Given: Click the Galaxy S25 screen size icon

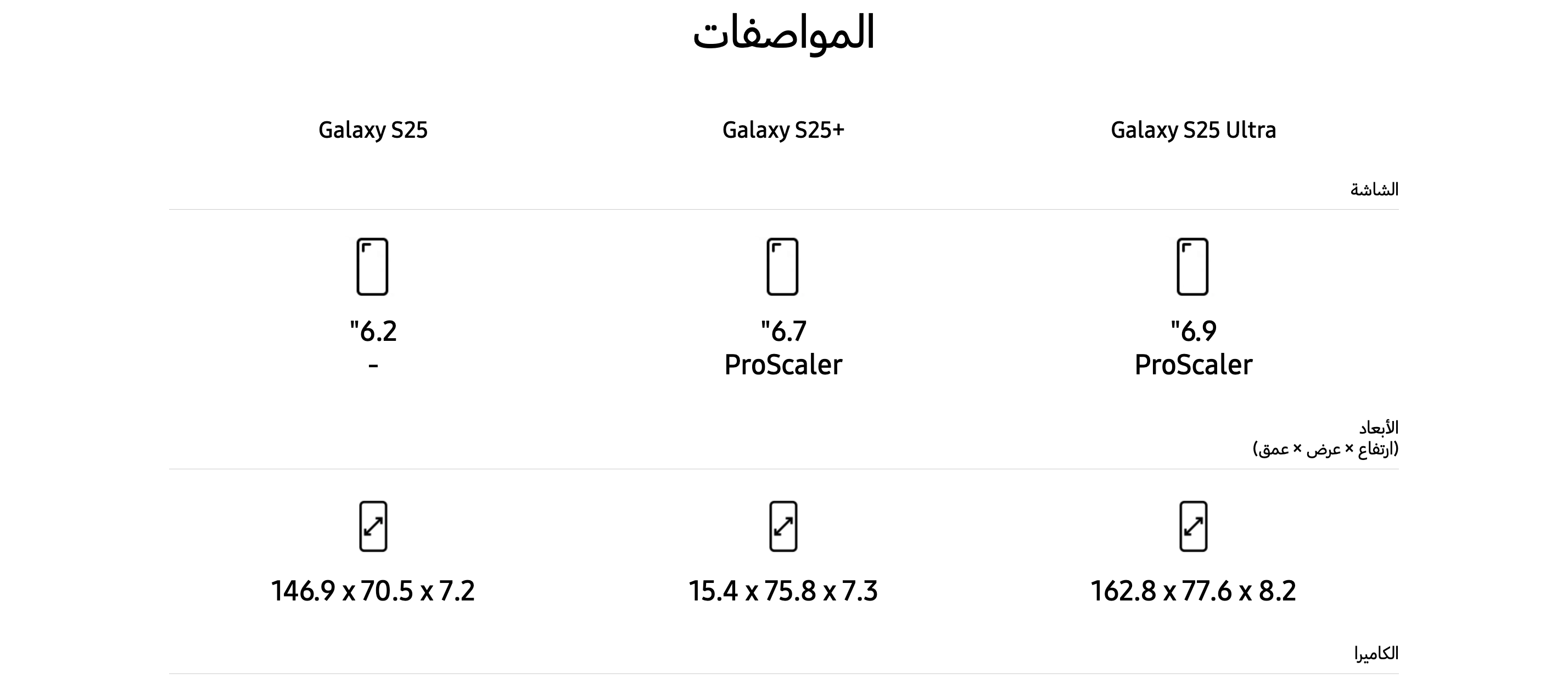Looking at the screenshot, I should pyautogui.click(x=372, y=266).
